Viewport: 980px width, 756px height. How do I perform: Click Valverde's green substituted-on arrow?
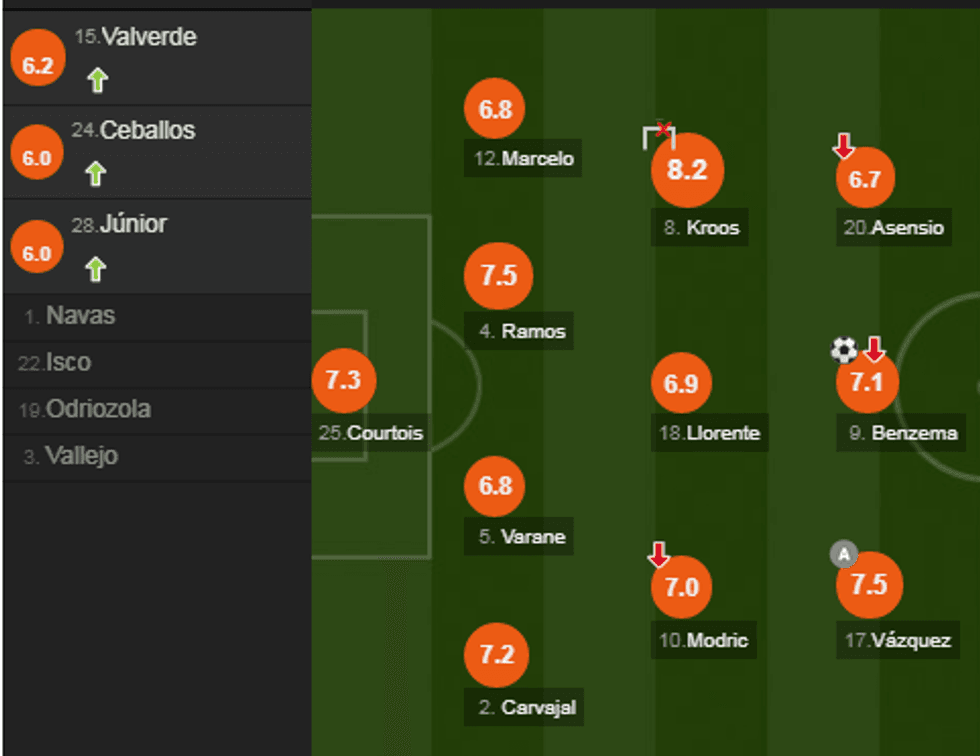tap(96, 80)
